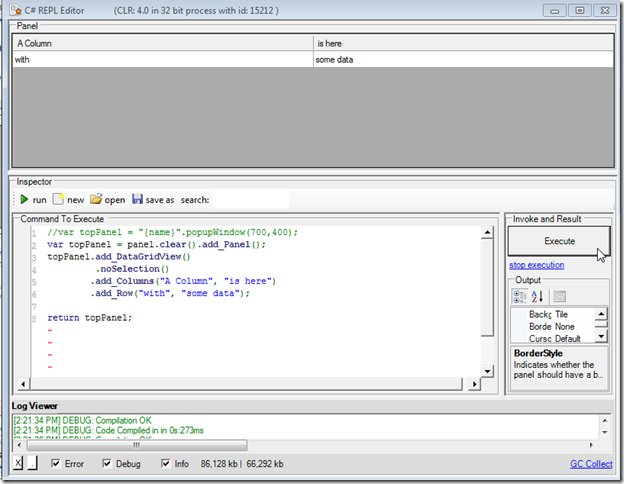
Task: Click the '.noSelection()' code line
Action: [132, 269]
